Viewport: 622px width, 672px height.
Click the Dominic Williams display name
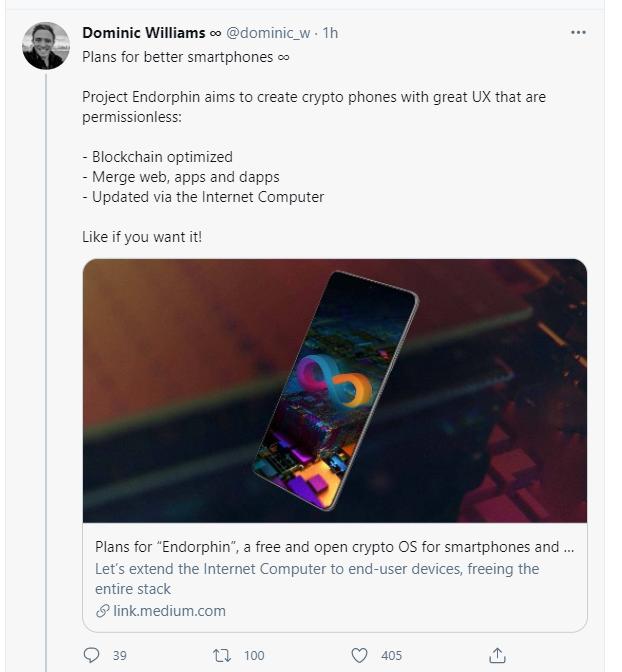pos(143,33)
